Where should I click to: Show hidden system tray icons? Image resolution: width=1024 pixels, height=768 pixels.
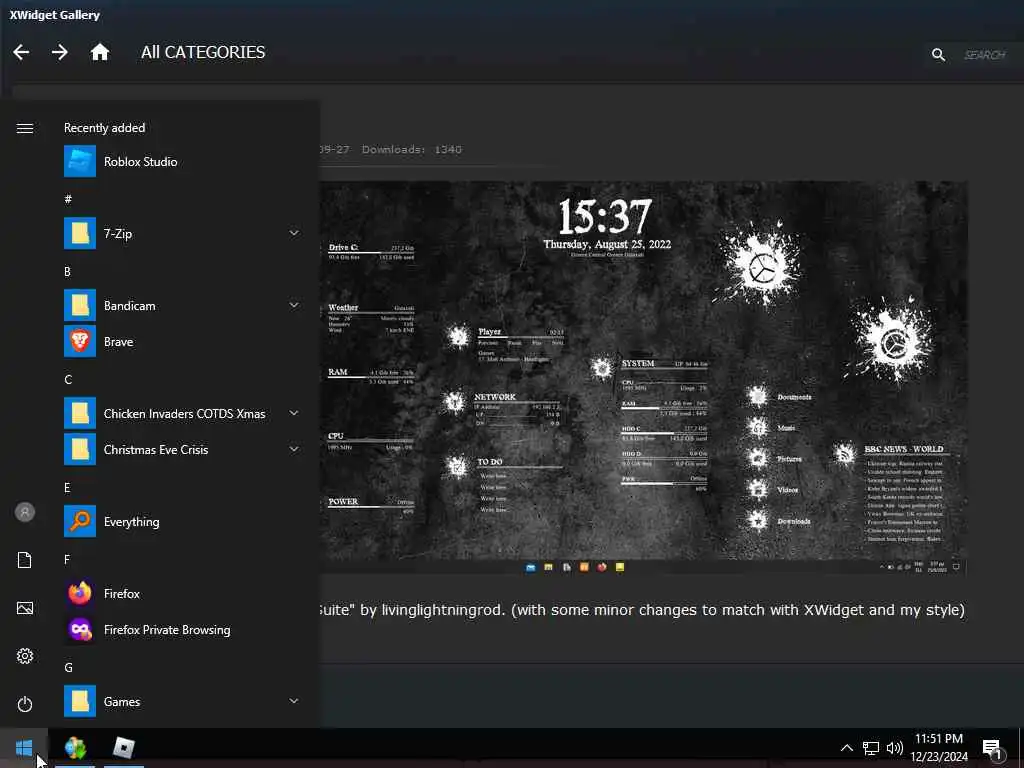click(x=846, y=748)
